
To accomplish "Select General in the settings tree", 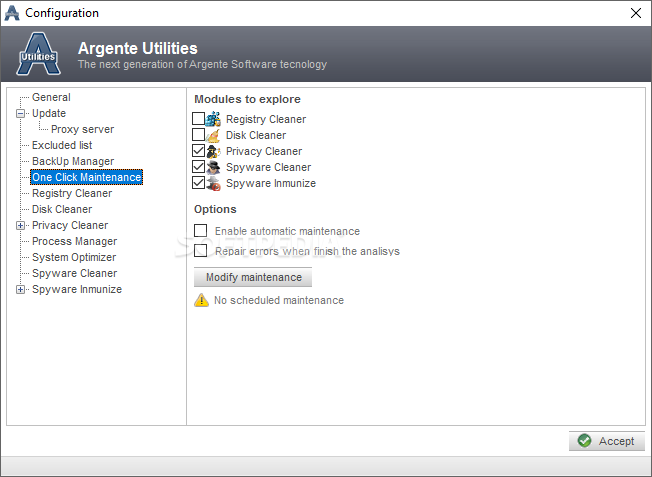I will pyautogui.click(x=51, y=97).
